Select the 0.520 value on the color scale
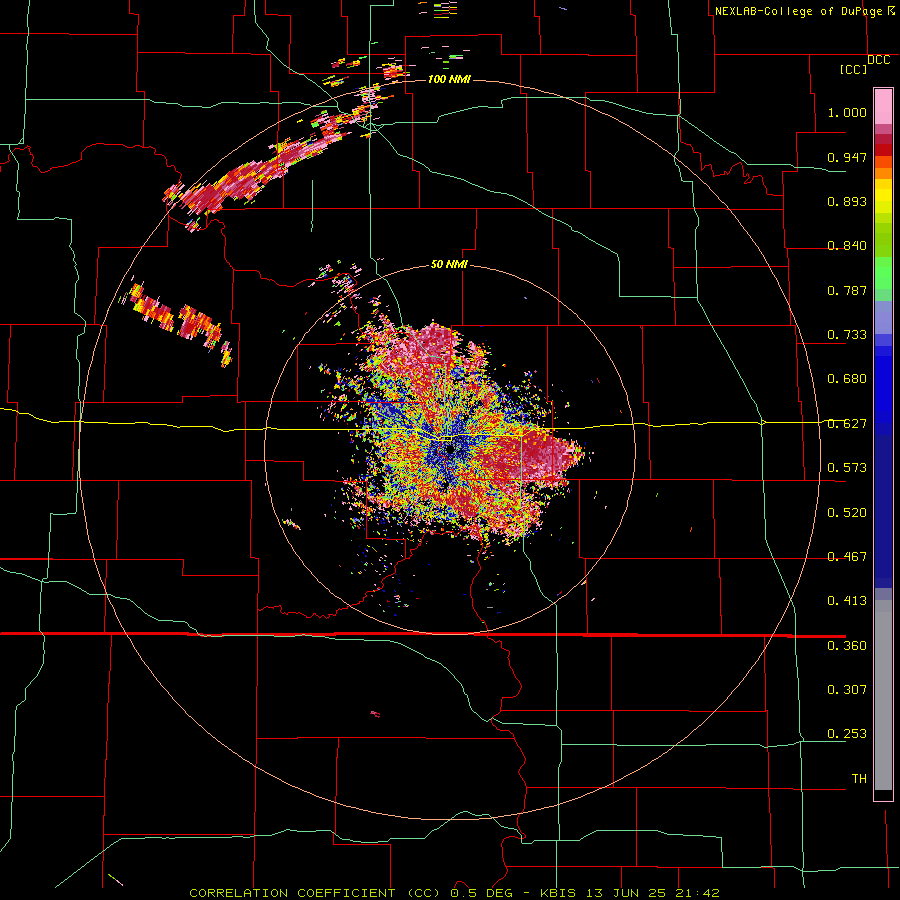 click(x=847, y=513)
